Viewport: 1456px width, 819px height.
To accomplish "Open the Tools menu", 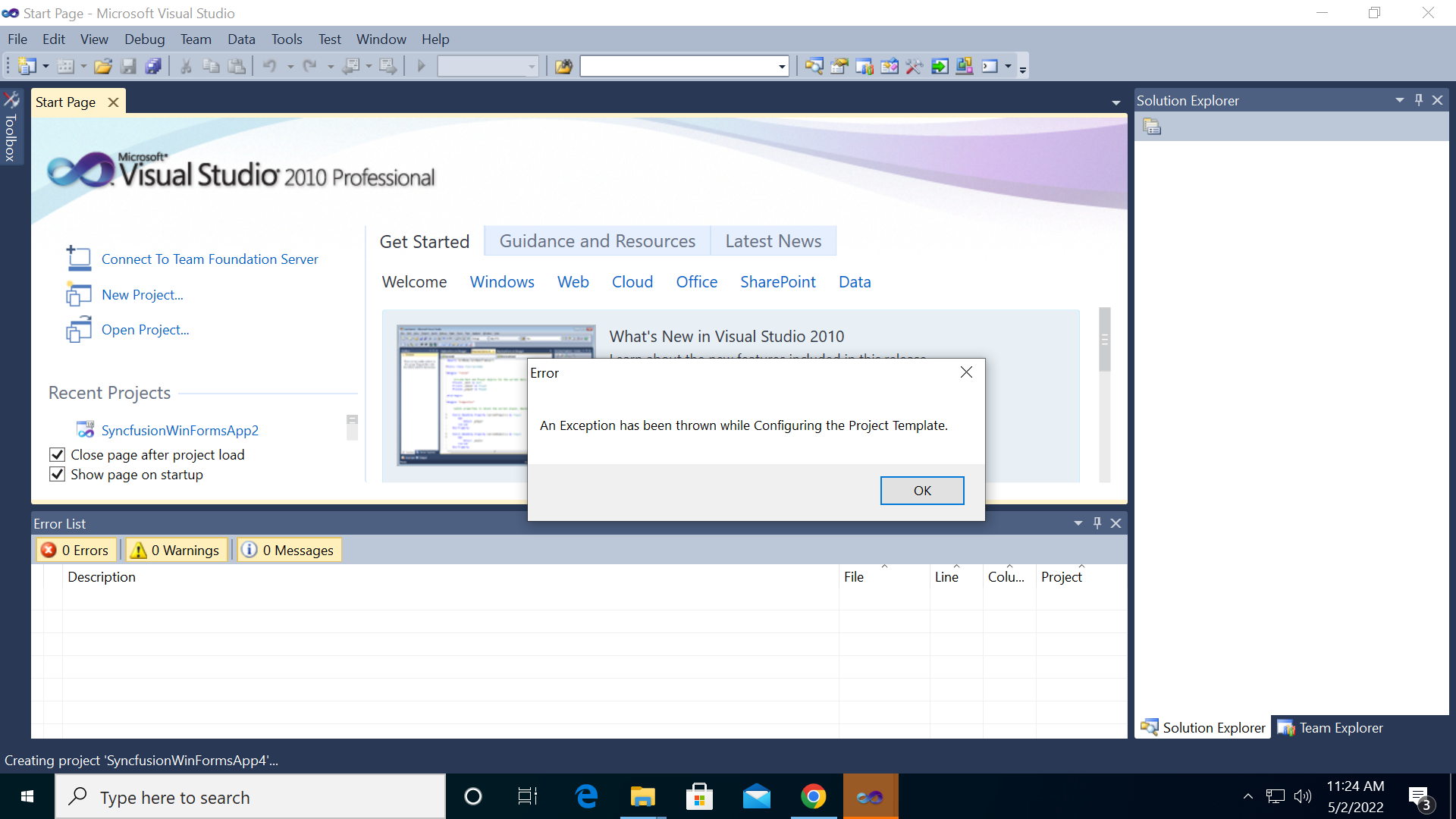I will point(287,39).
